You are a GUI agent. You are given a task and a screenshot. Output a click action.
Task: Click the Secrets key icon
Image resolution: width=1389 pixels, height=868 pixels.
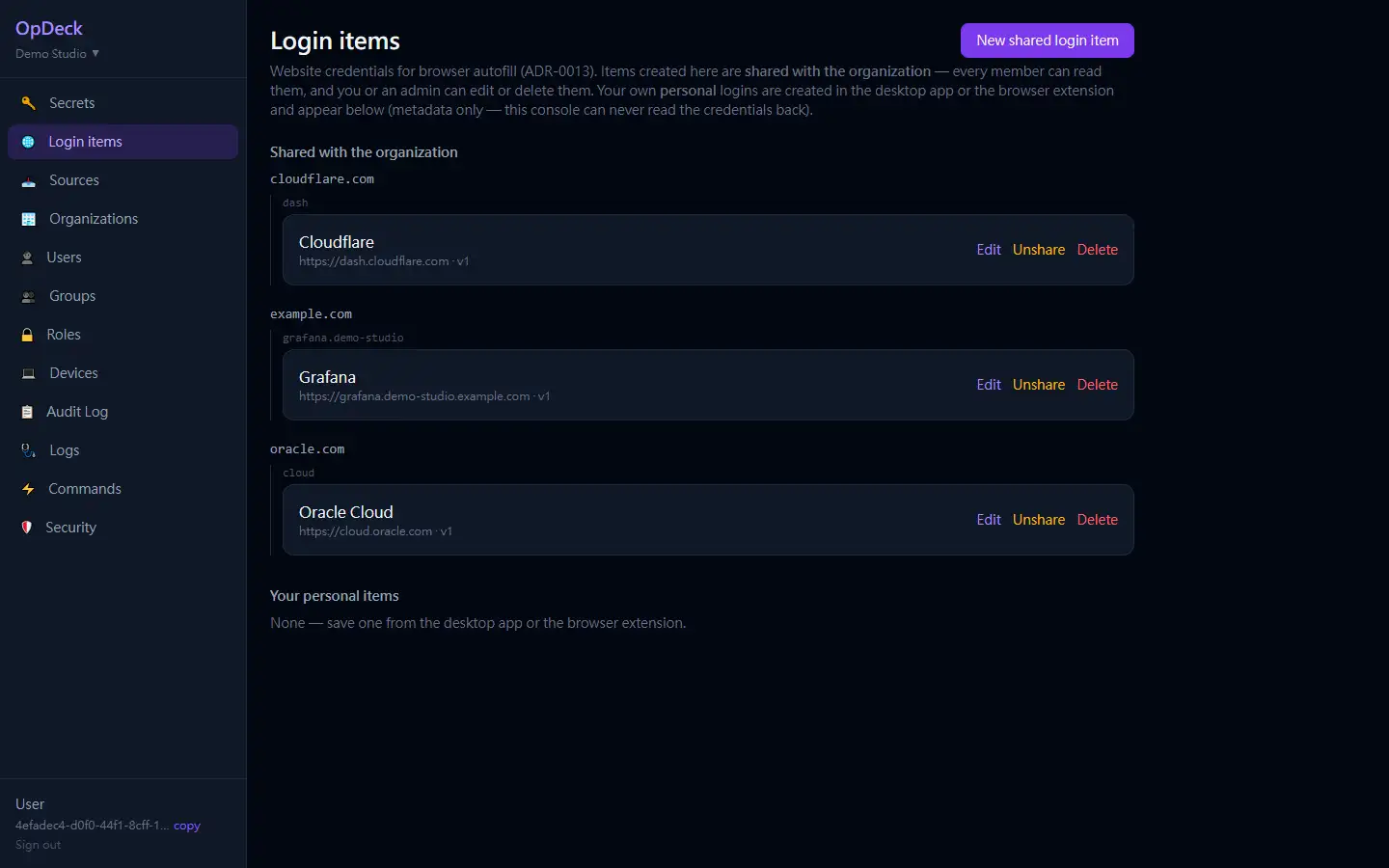coord(28,103)
